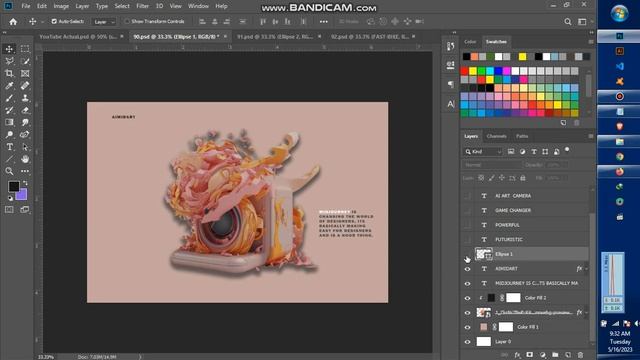Click the foreground color swatch
Viewport: 640px width, 360px height.
13,187
